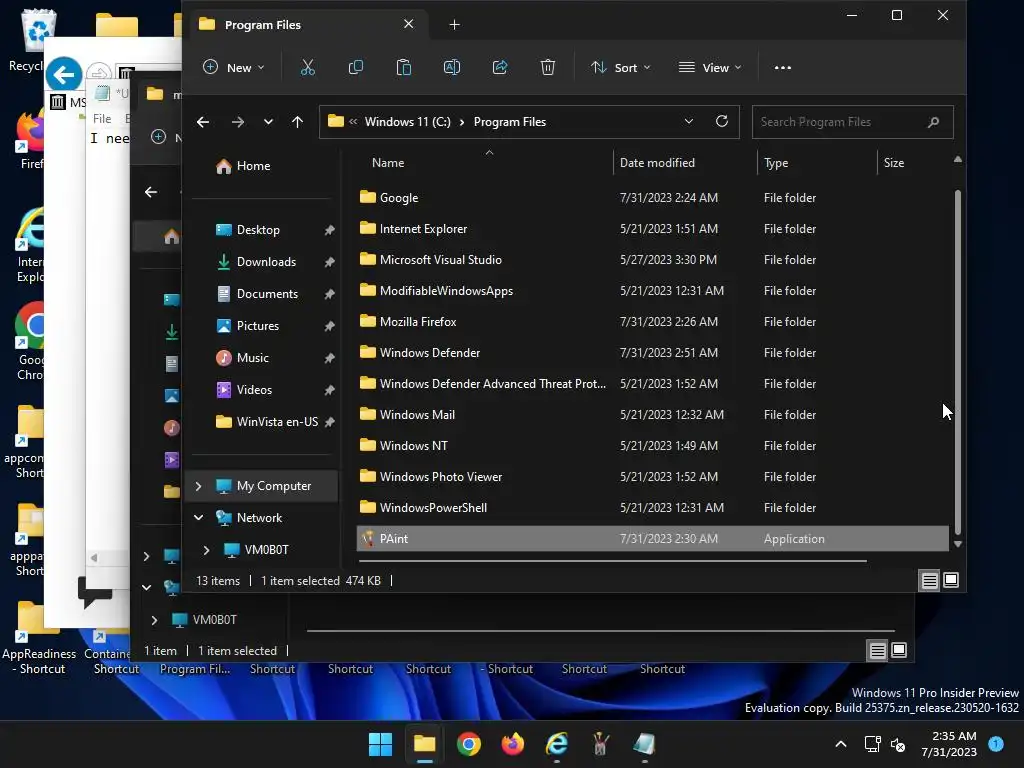
Task: Click the Copy icon in toolbar
Action: point(356,67)
